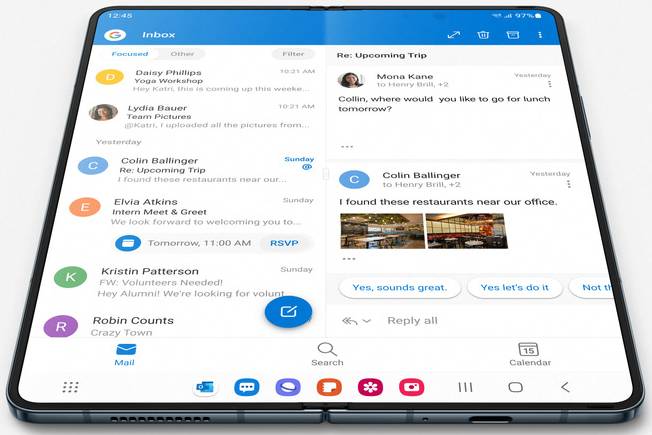The width and height of the screenshot is (652, 435).
Task: Tap the compose new email button
Action: [x=289, y=312]
